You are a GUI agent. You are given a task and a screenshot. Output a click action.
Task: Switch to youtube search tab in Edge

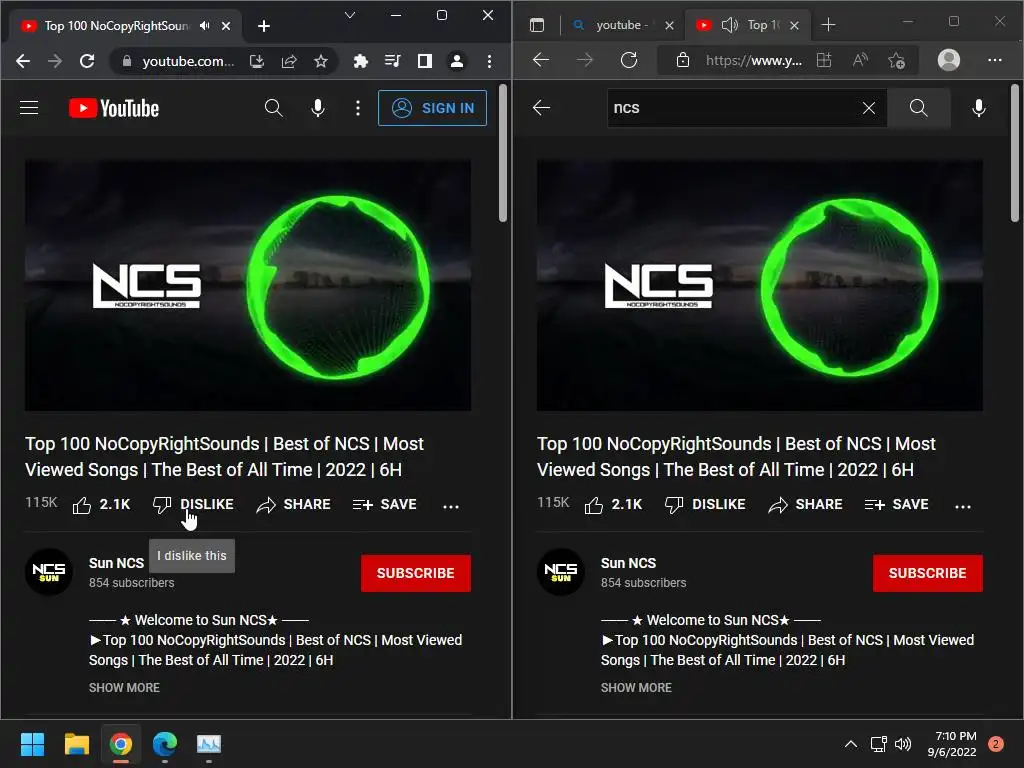(x=614, y=25)
